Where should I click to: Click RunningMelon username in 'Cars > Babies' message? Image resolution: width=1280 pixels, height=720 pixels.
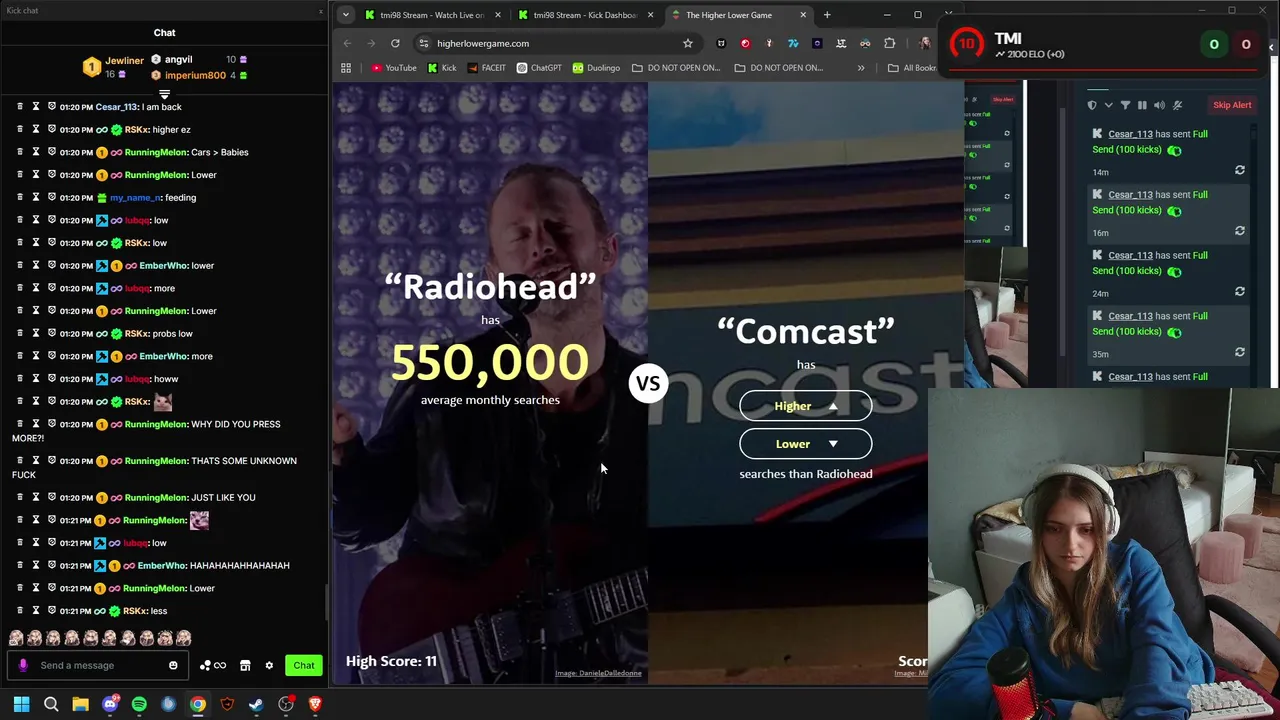pos(156,152)
